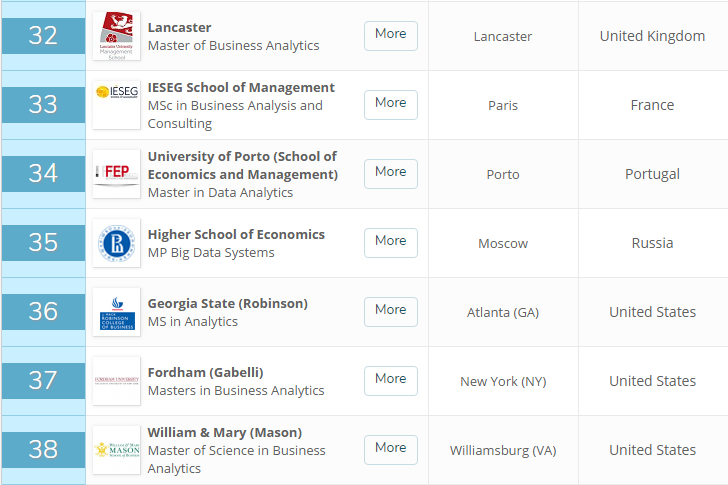Click the William & Mary Mason logo
Image resolution: width=728 pixels, height=485 pixels.
pyautogui.click(x=116, y=450)
